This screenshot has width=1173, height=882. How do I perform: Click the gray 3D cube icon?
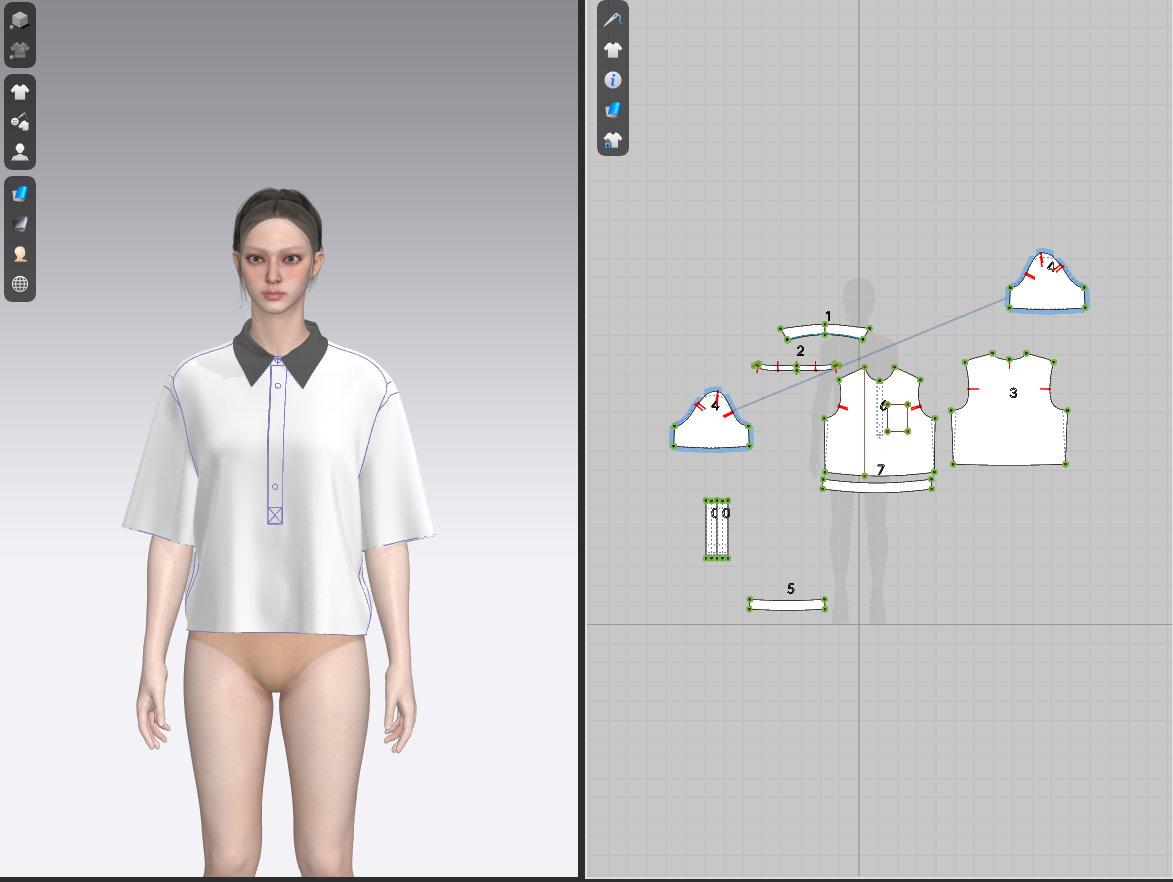point(20,20)
